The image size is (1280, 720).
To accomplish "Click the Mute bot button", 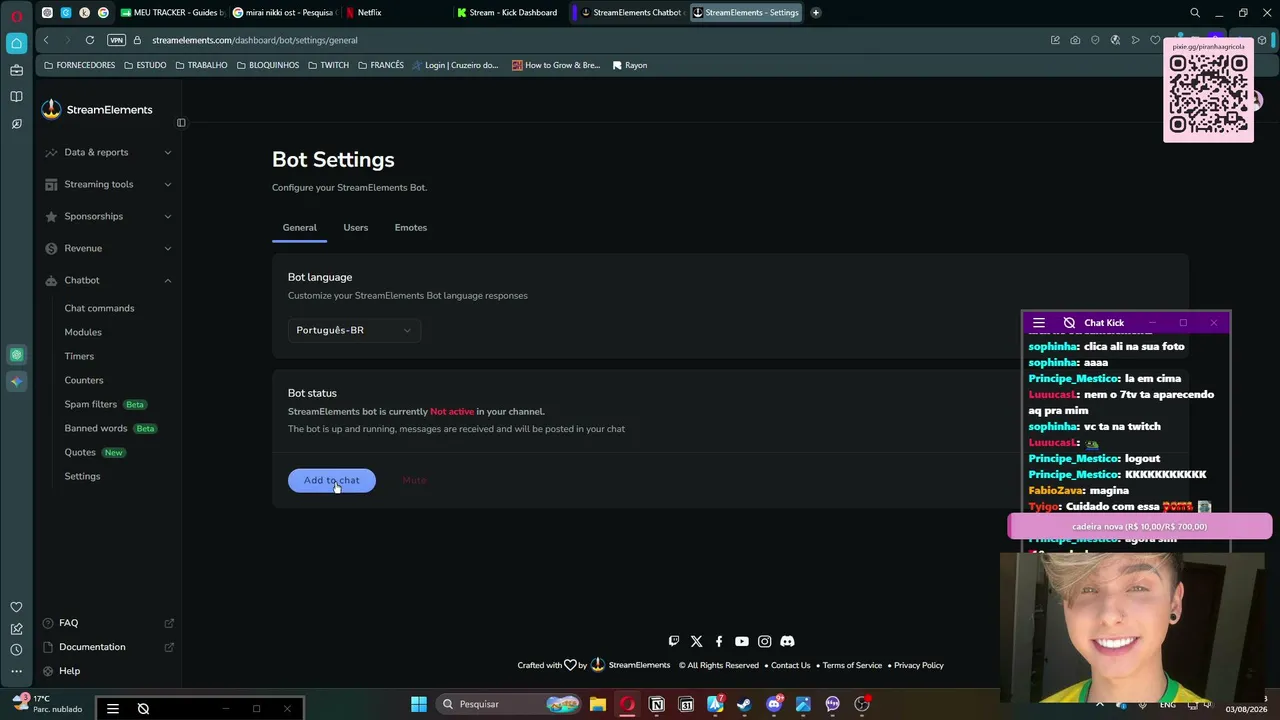I will pos(414,480).
